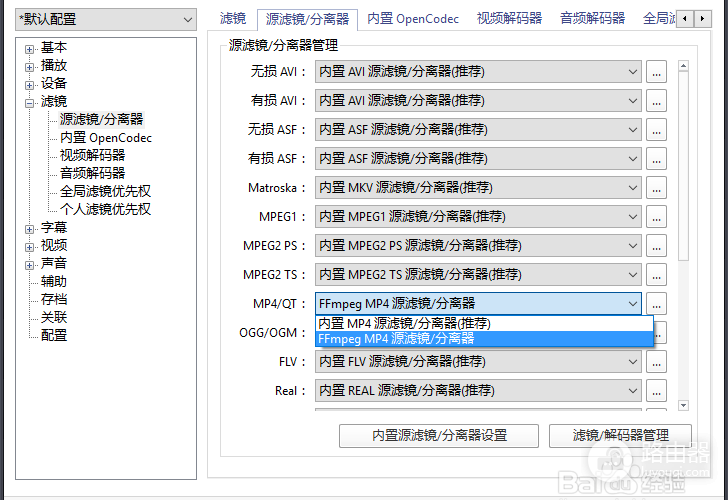Click the ... button for MPEG1

coord(656,217)
